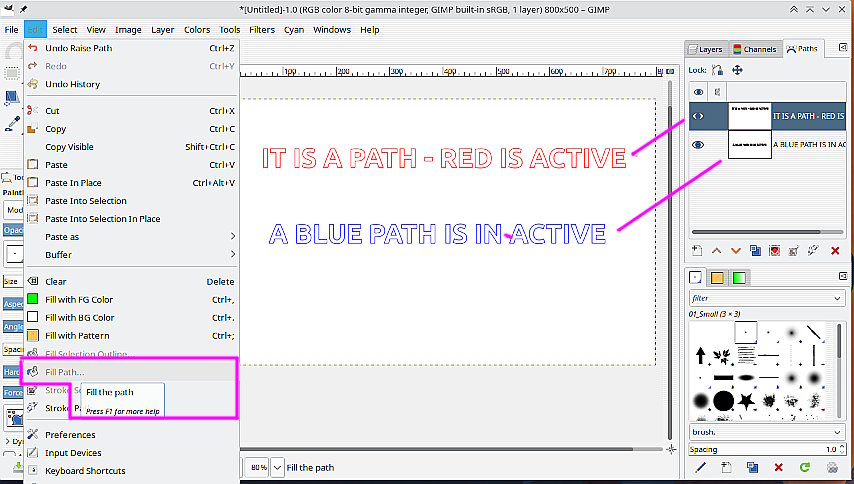The width and height of the screenshot is (854, 484).
Task: Select the black star brush
Action: click(746, 401)
